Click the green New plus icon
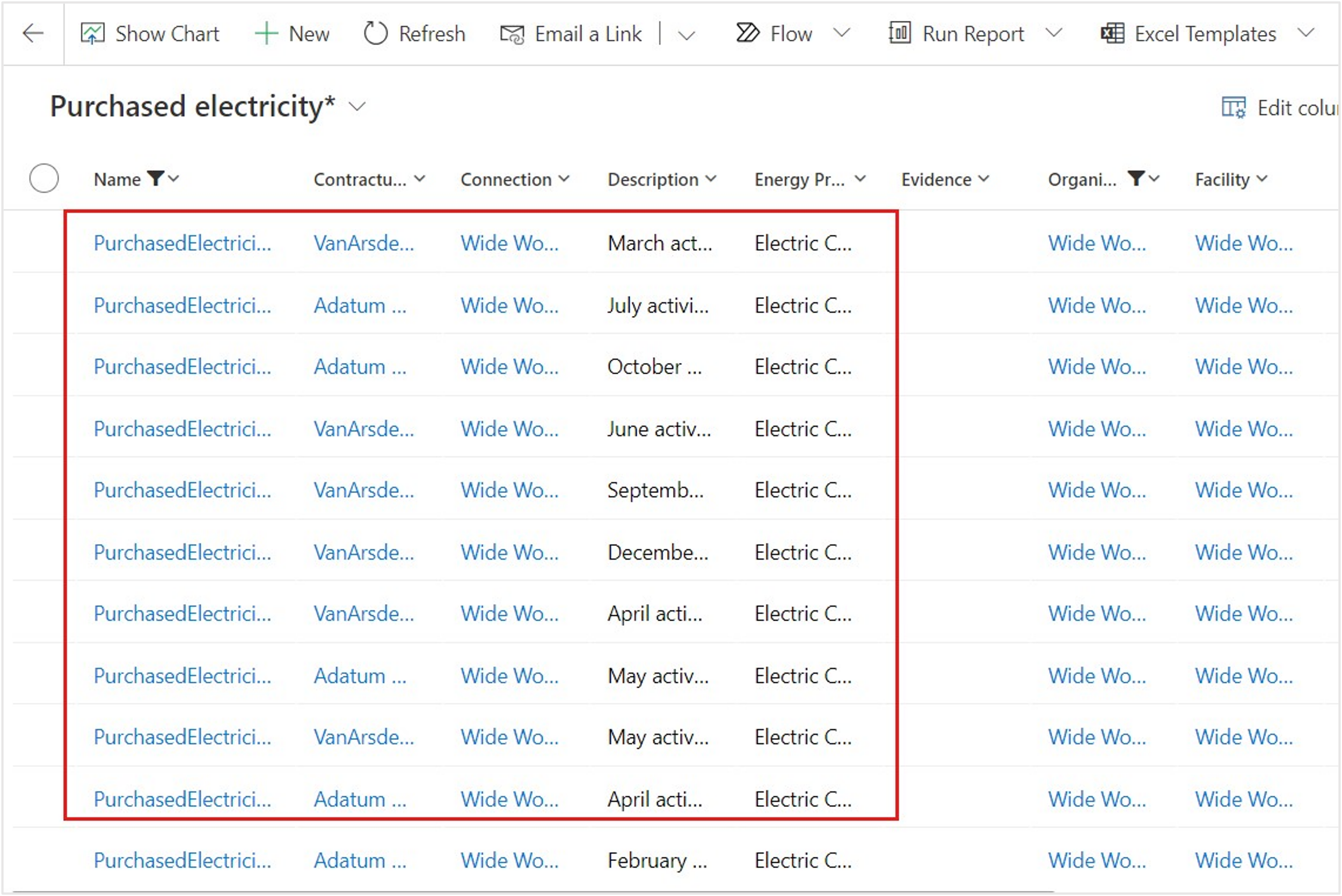The height and width of the screenshot is (896, 1342). coord(266,34)
